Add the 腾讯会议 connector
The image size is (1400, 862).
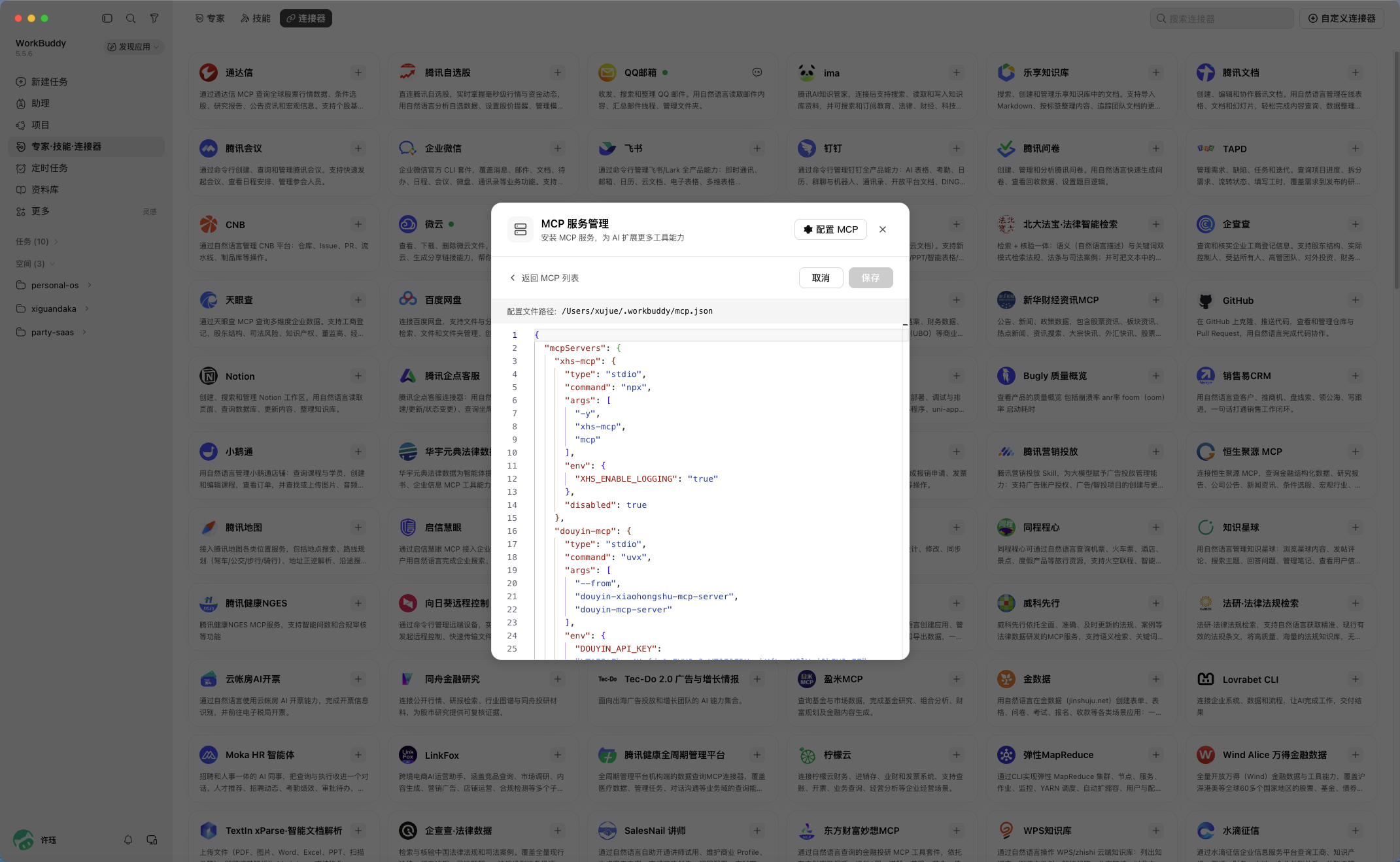tap(358, 148)
